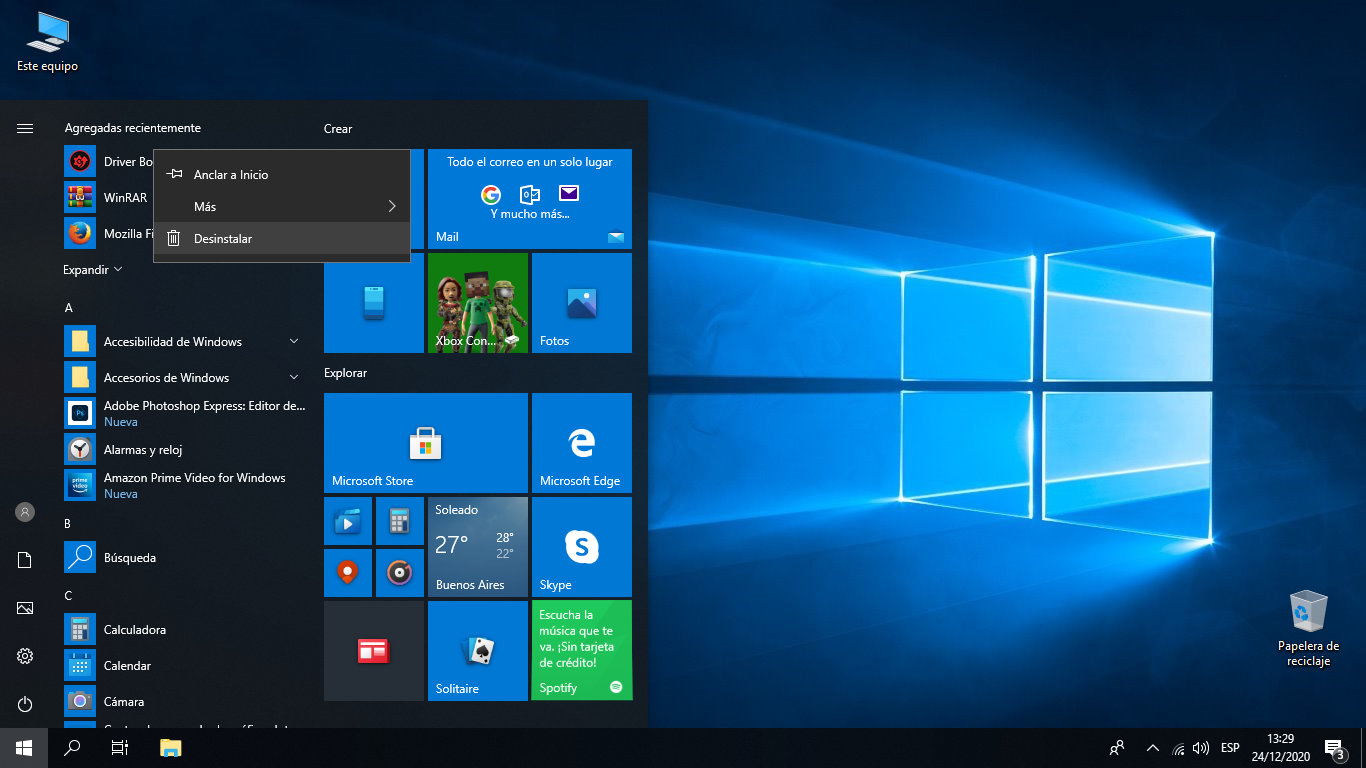This screenshot has height=768, width=1366.
Task: Select Papelera de reciclaje desktop icon
Action: pyautogui.click(x=1308, y=628)
